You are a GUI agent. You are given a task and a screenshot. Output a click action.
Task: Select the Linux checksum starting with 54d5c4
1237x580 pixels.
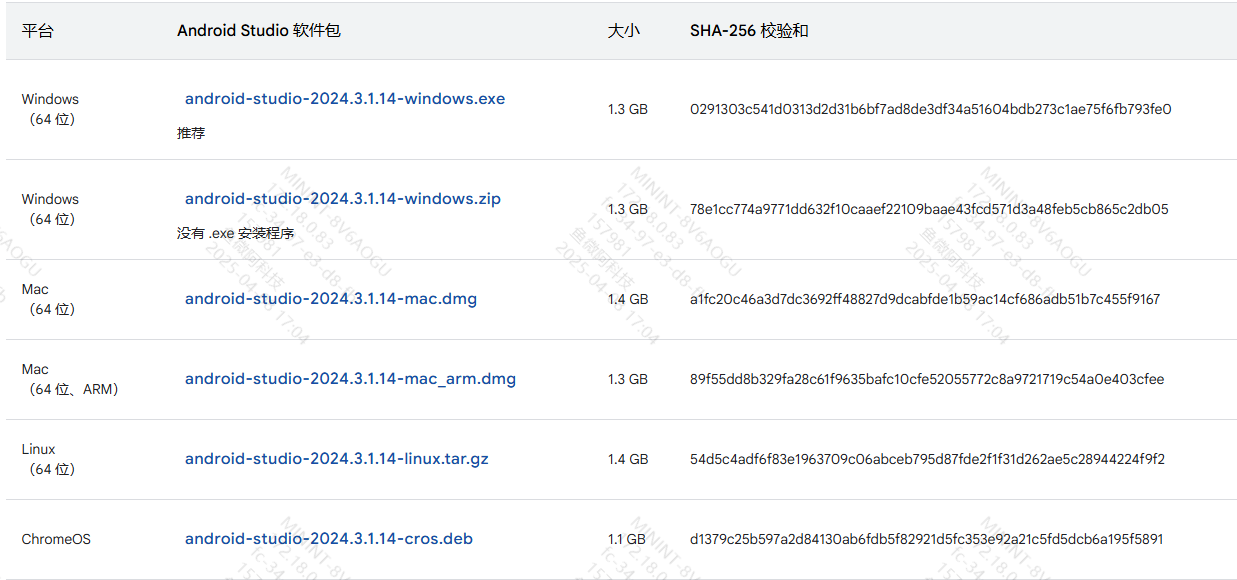point(927,459)
